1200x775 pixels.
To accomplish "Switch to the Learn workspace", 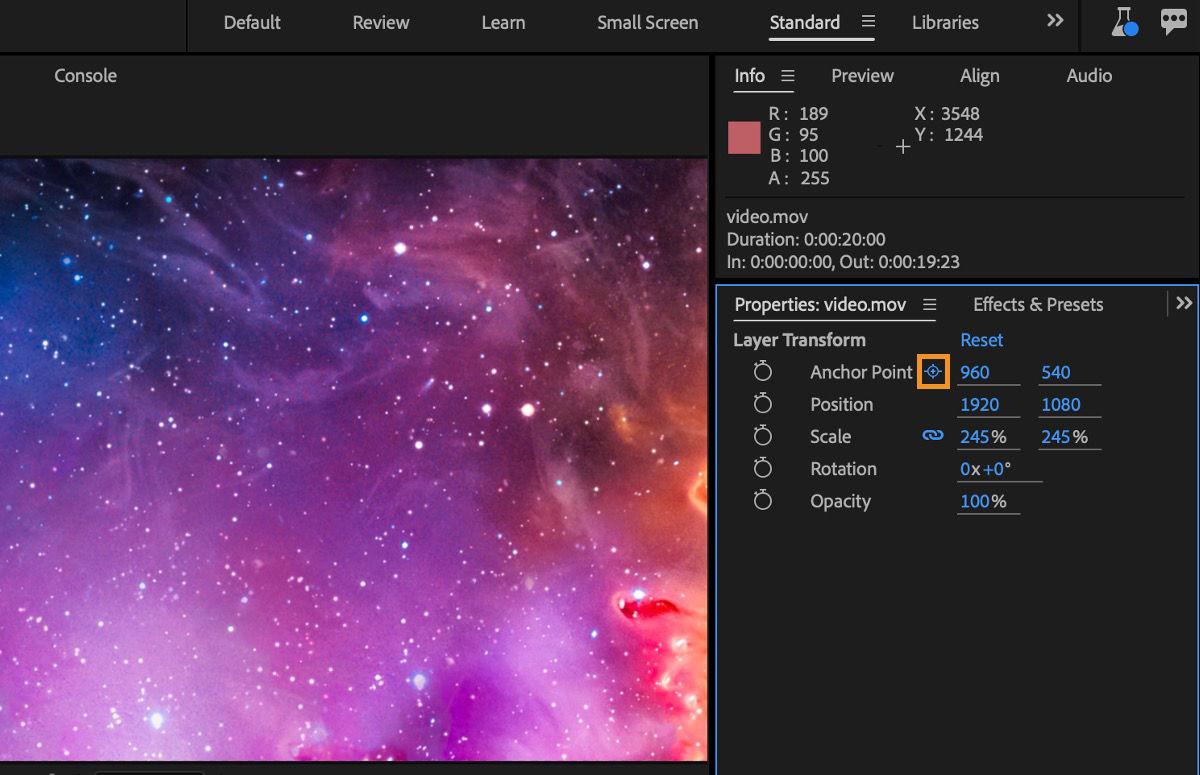I will 503,22.
